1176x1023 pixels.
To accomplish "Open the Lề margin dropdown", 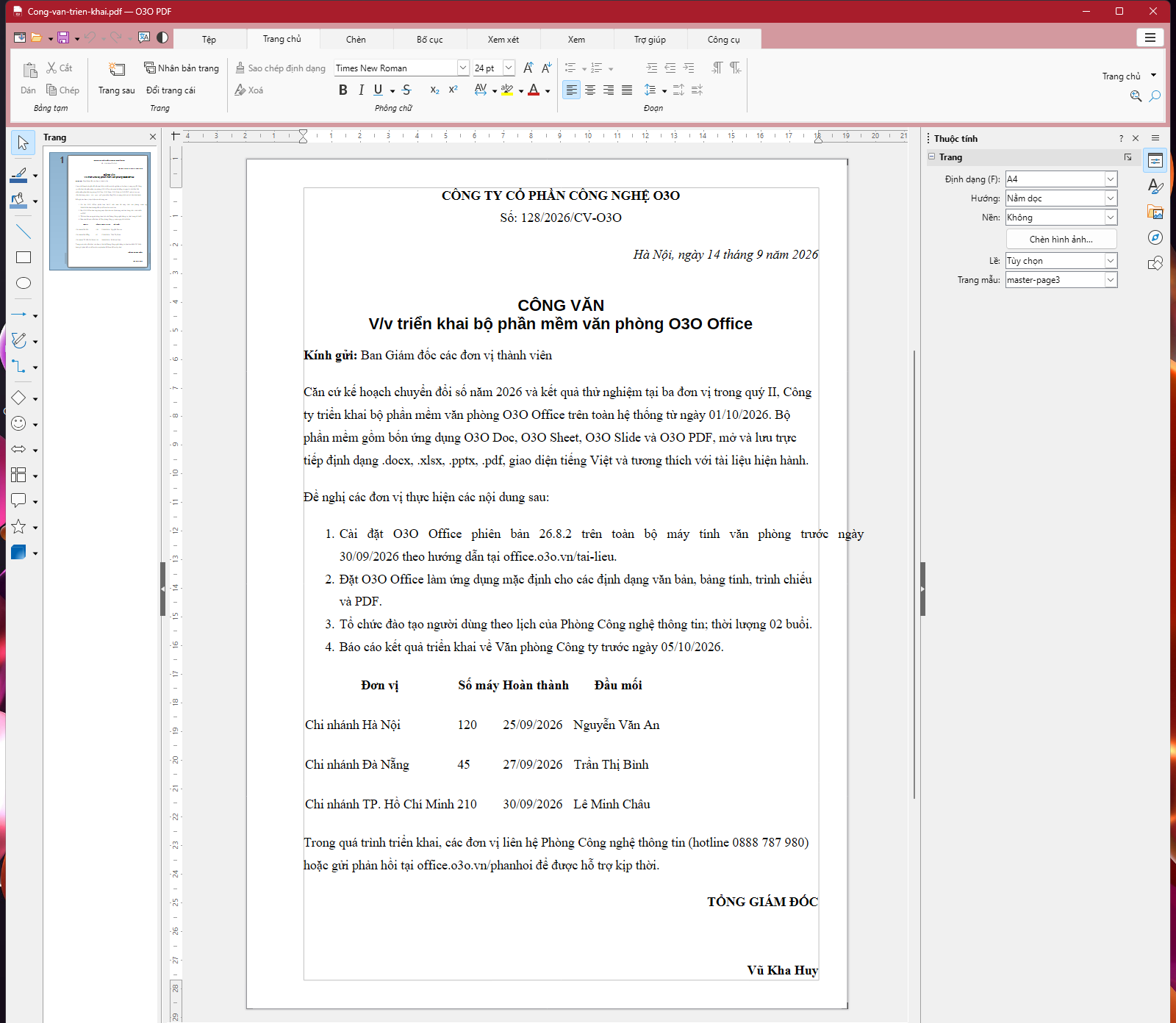I will 1111,260.
